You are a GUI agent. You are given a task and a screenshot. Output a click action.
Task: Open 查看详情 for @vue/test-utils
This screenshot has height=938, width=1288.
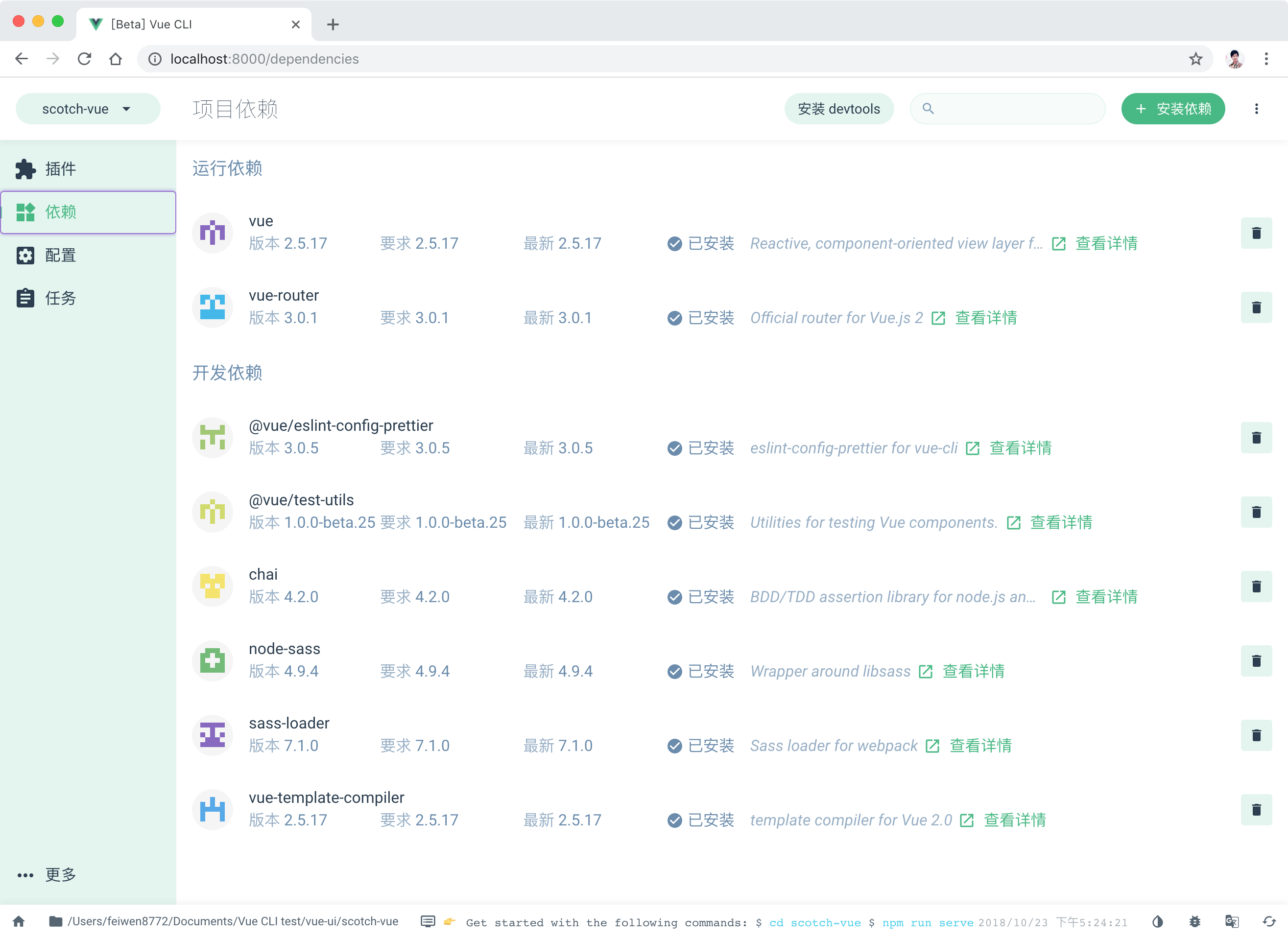(1061, 523)
